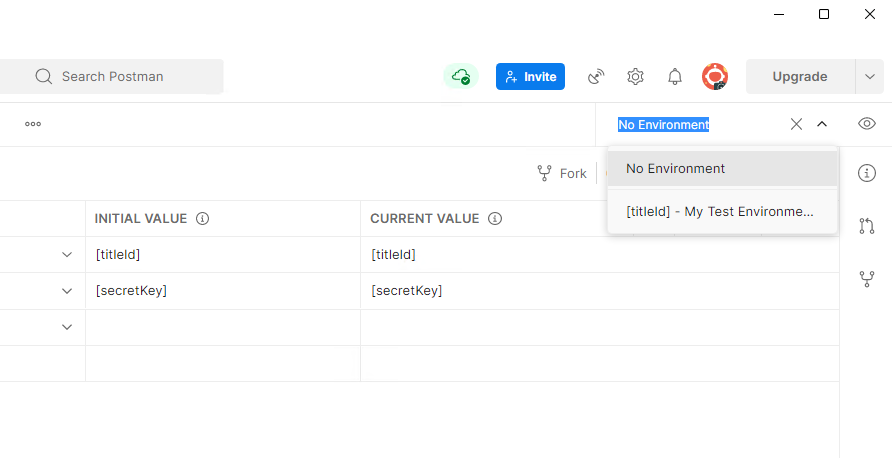Click the Invite button
Screen dimensions: 892x458
pyautogui.click(x=530, y=76)
